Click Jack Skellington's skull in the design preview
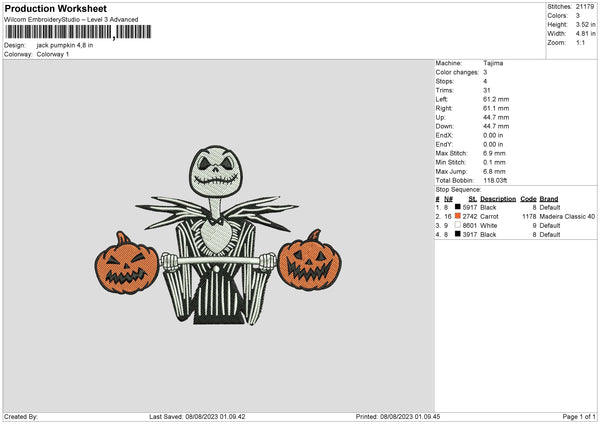 [215, 171]
